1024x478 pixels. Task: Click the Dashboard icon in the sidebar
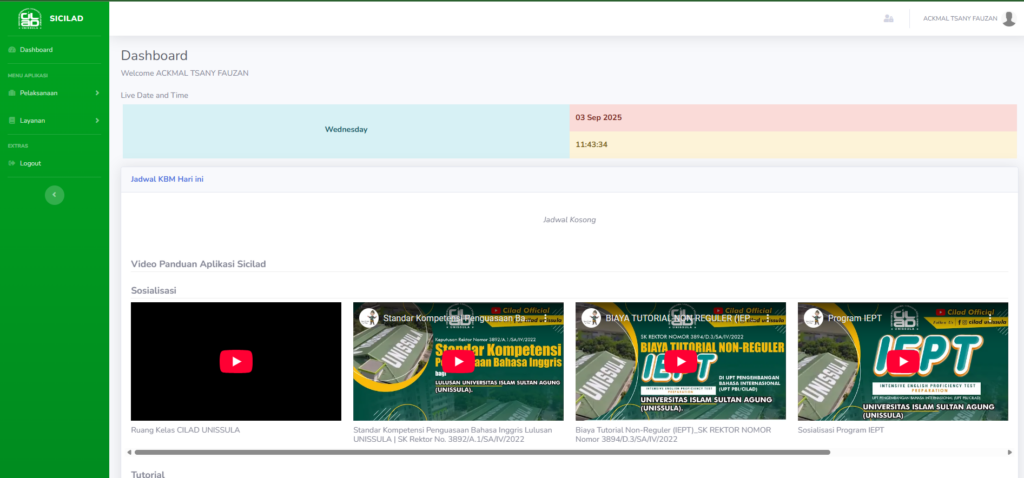12,49
